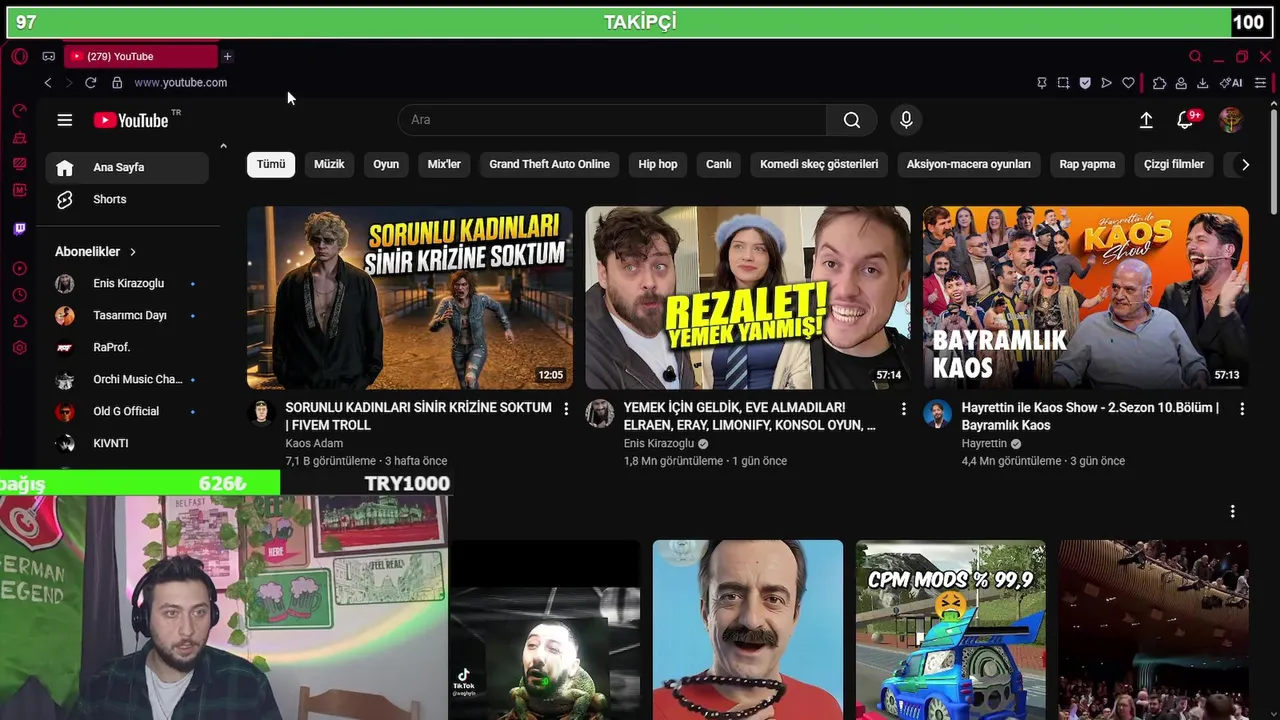The width and height of the screenshot is (1280, 720).
Task: Click the send flow arrow icon
Action: pos(1106,83)
